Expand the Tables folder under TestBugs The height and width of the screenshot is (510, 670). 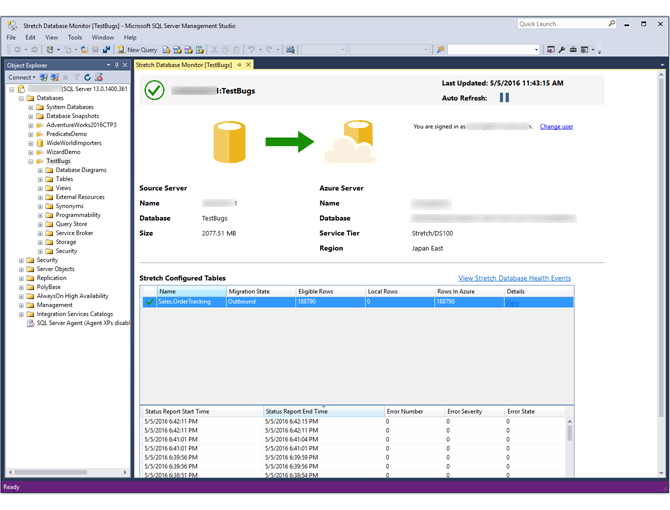(x=40, y=179)
